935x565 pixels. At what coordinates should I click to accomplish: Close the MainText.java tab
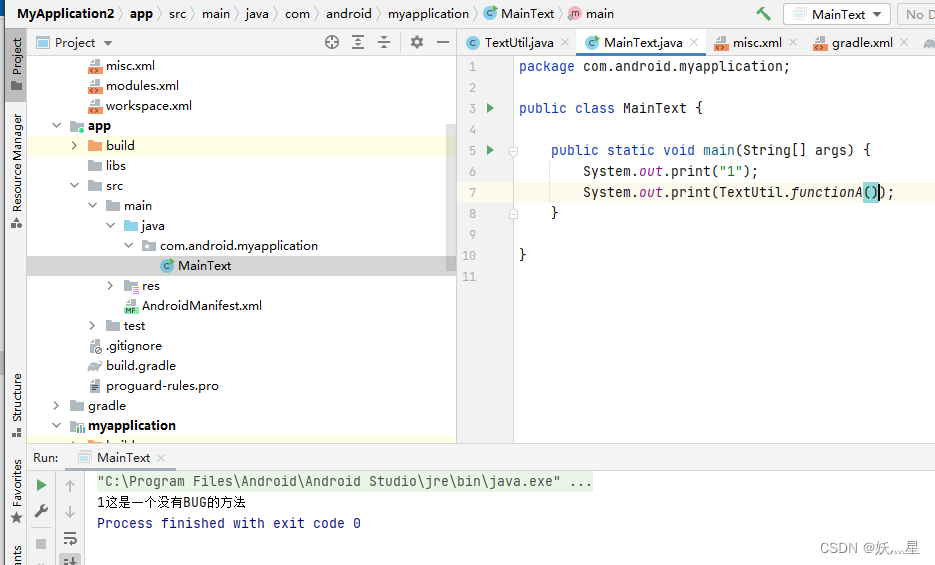point(694,42)
